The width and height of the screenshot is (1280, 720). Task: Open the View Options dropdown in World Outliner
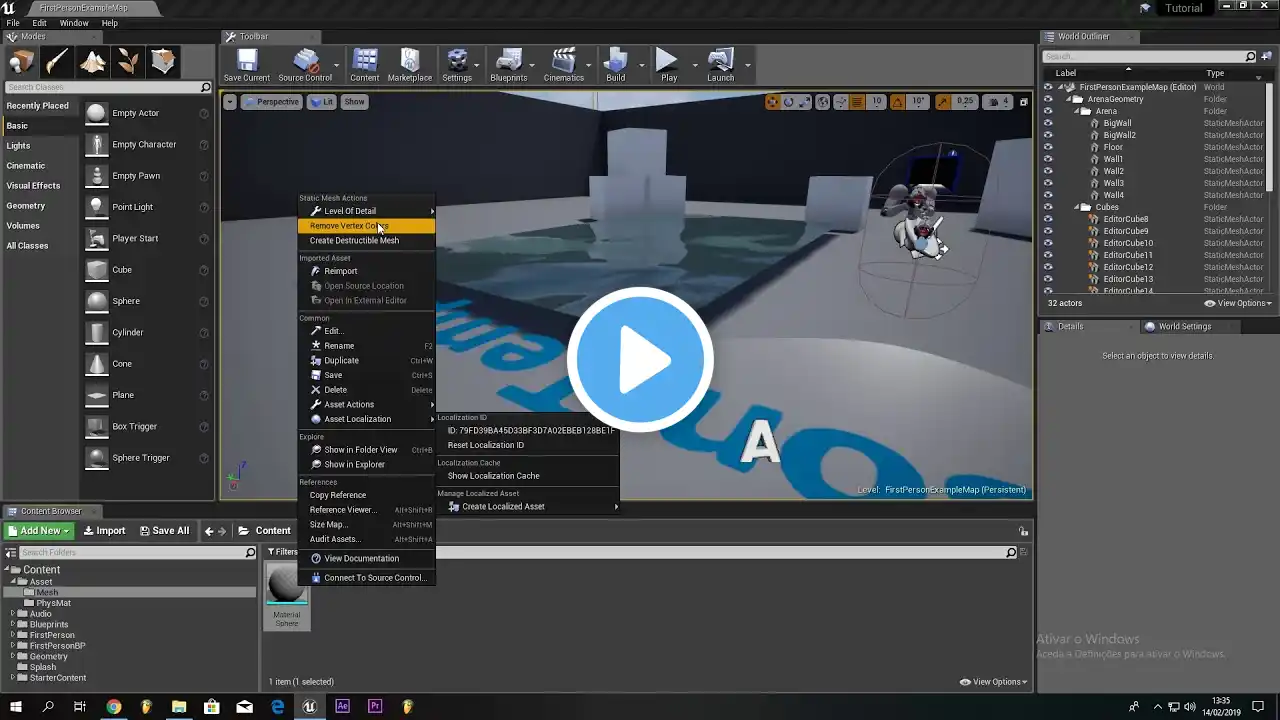click(1238, 303)
